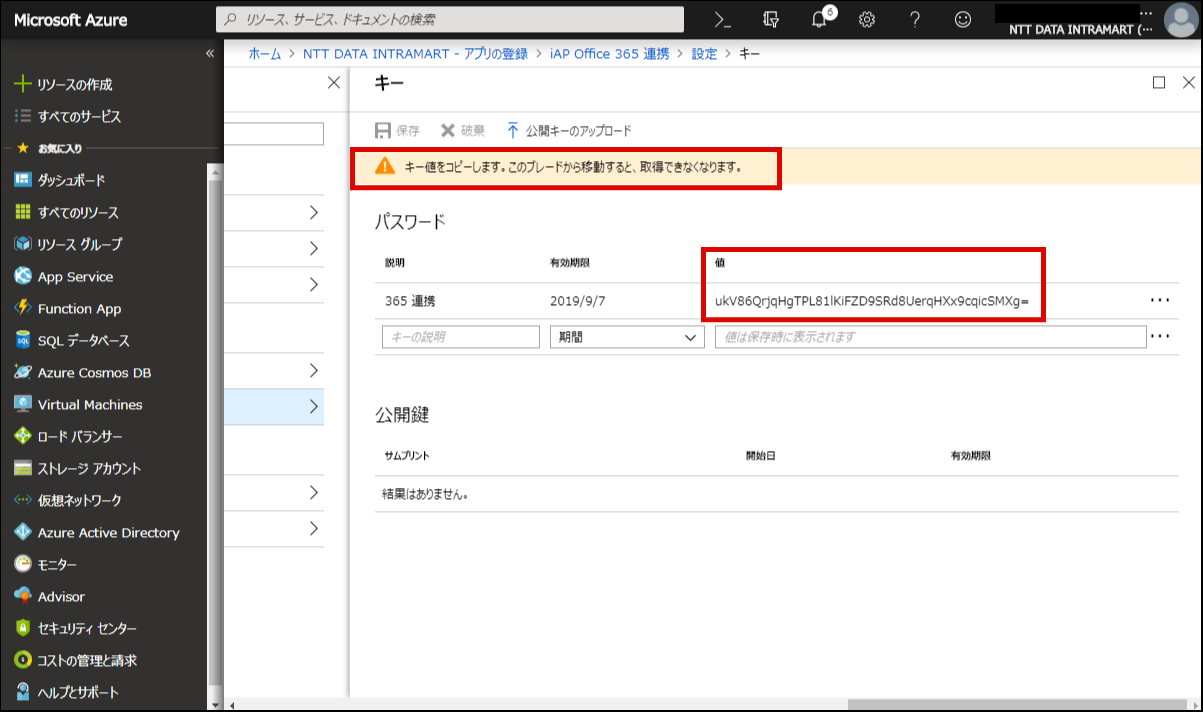This screenshot has height=712, width=1203.
Task: Click the settings blade filter input box
Action: tap(274, 134)
